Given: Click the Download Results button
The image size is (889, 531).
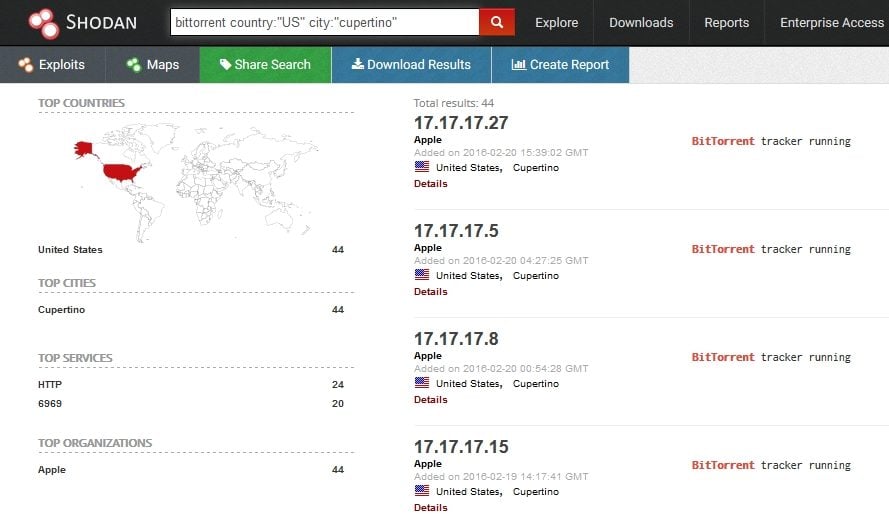Looking at the screenshot, I should pos(411,65).
